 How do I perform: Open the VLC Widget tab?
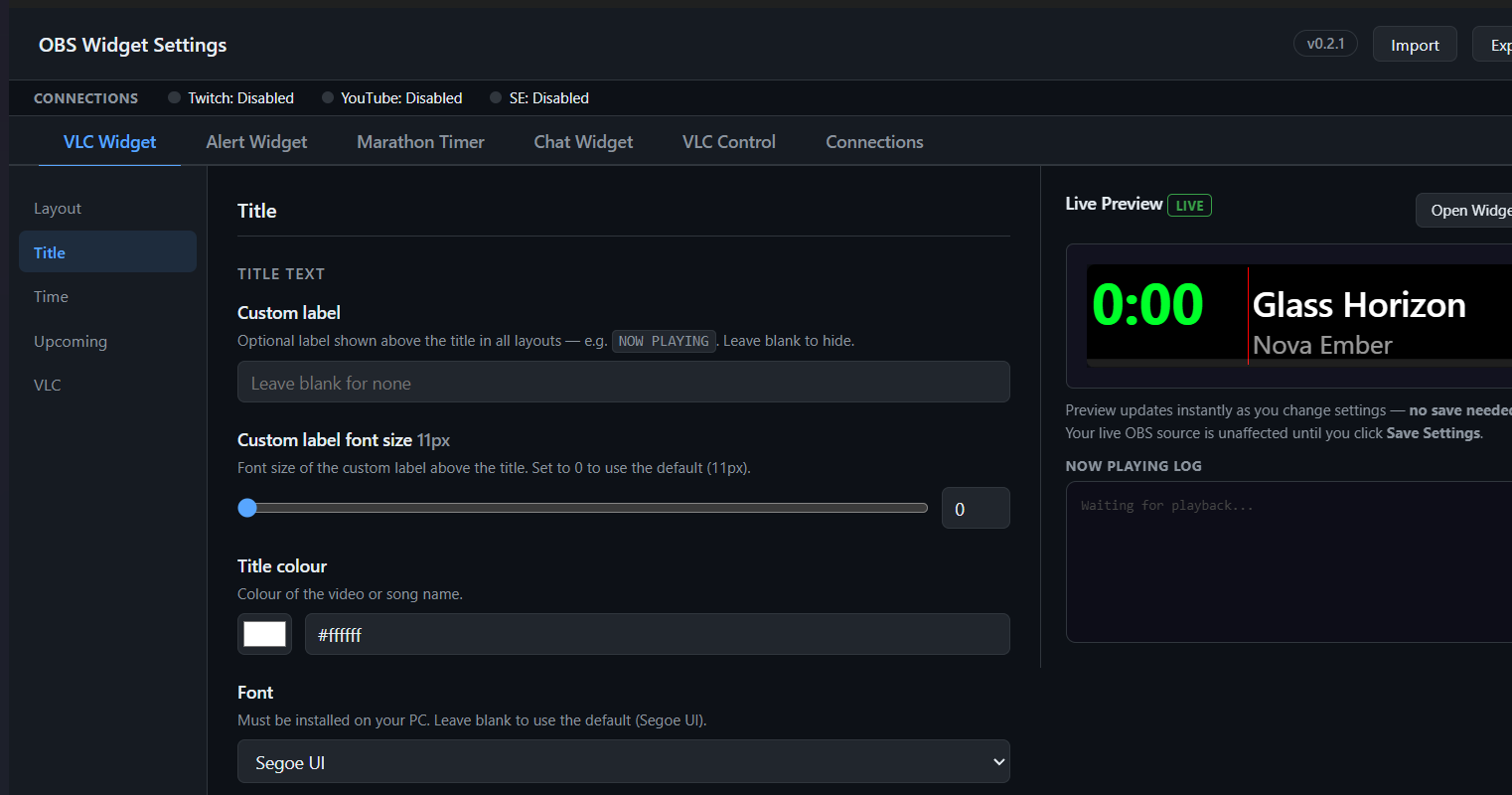click(x=109, y=142)
